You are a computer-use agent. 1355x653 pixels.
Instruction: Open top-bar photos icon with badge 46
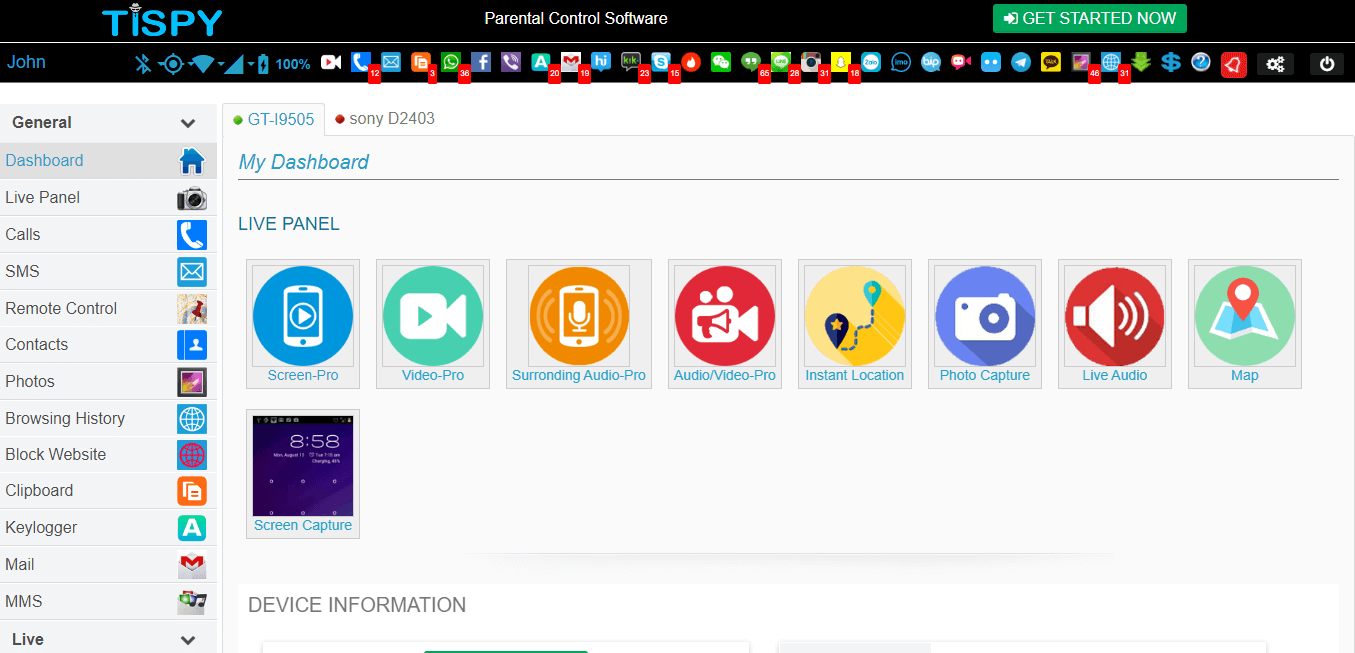(1081, 62)
